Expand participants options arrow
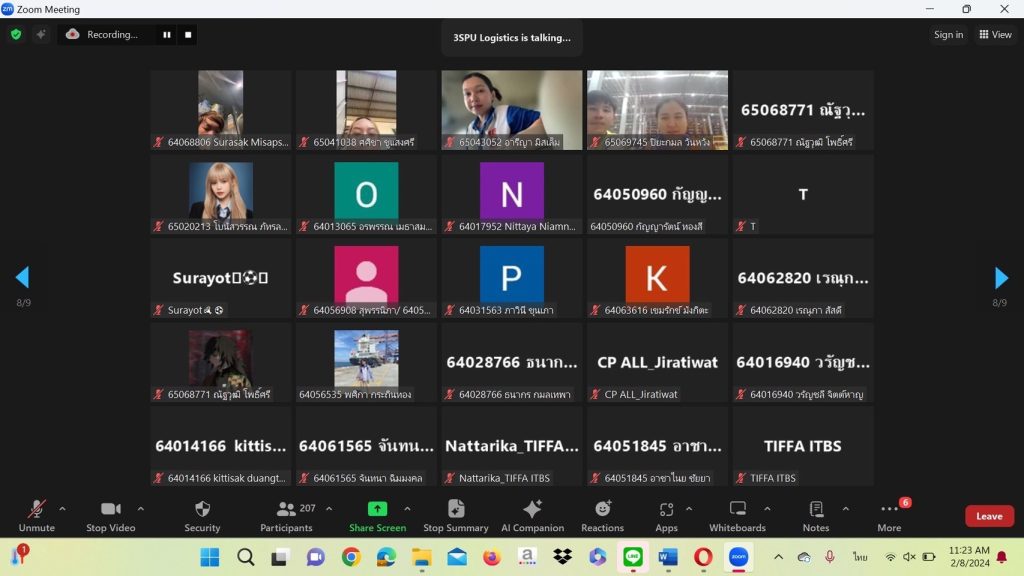This screenshot has width=1024, height=576. 329,508
